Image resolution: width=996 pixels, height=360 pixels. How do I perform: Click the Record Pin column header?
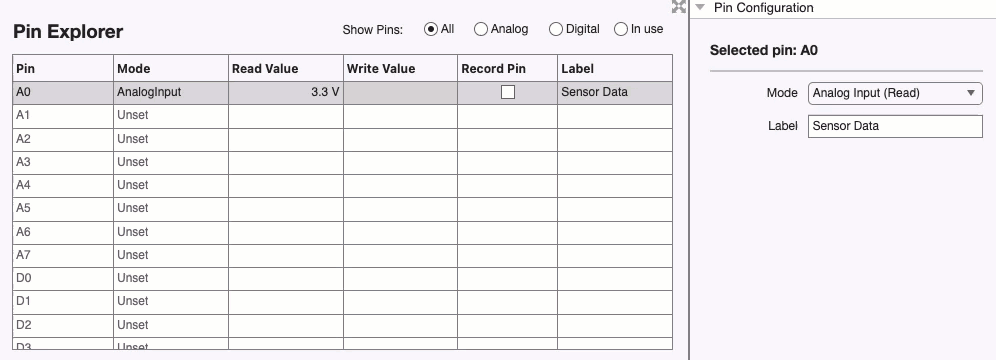508,68
